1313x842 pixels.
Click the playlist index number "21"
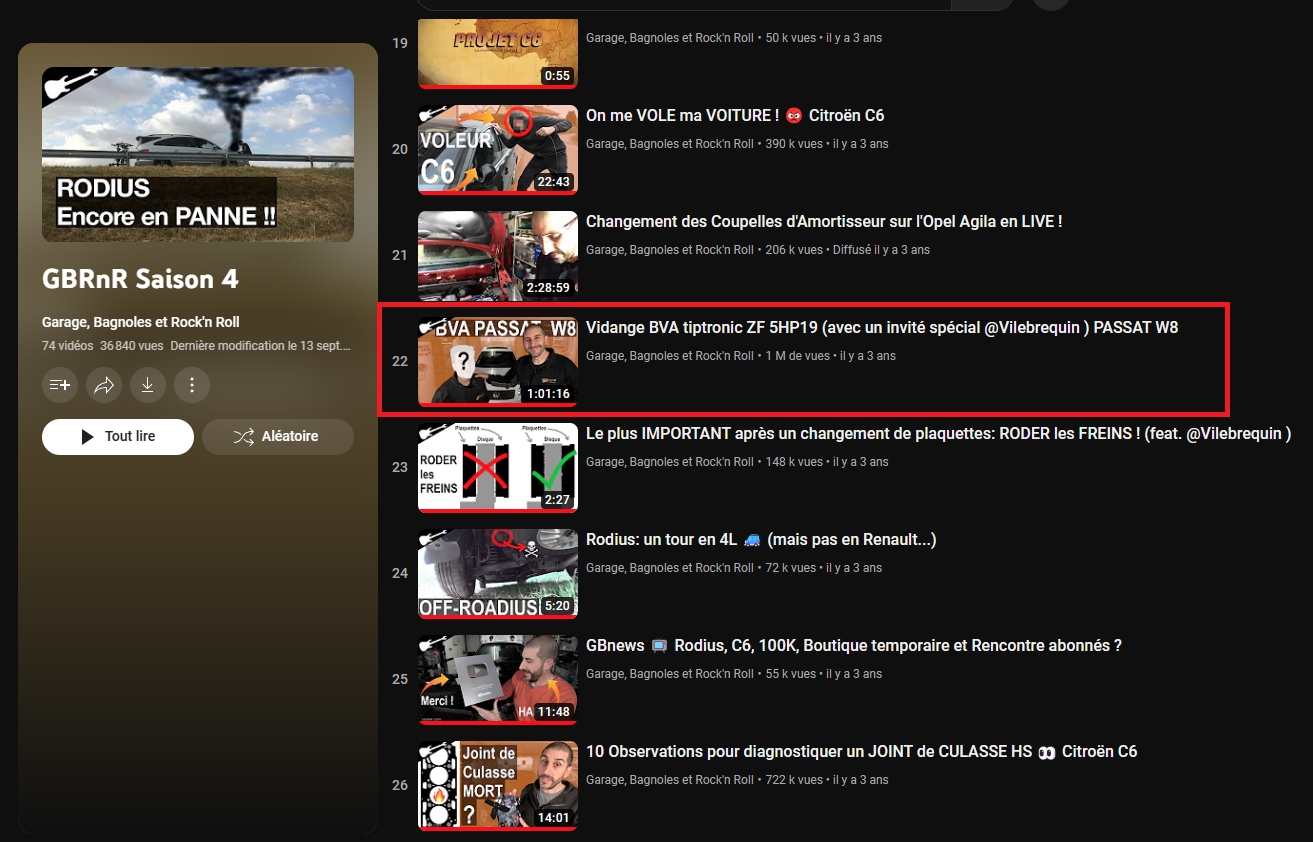[400, 255]
